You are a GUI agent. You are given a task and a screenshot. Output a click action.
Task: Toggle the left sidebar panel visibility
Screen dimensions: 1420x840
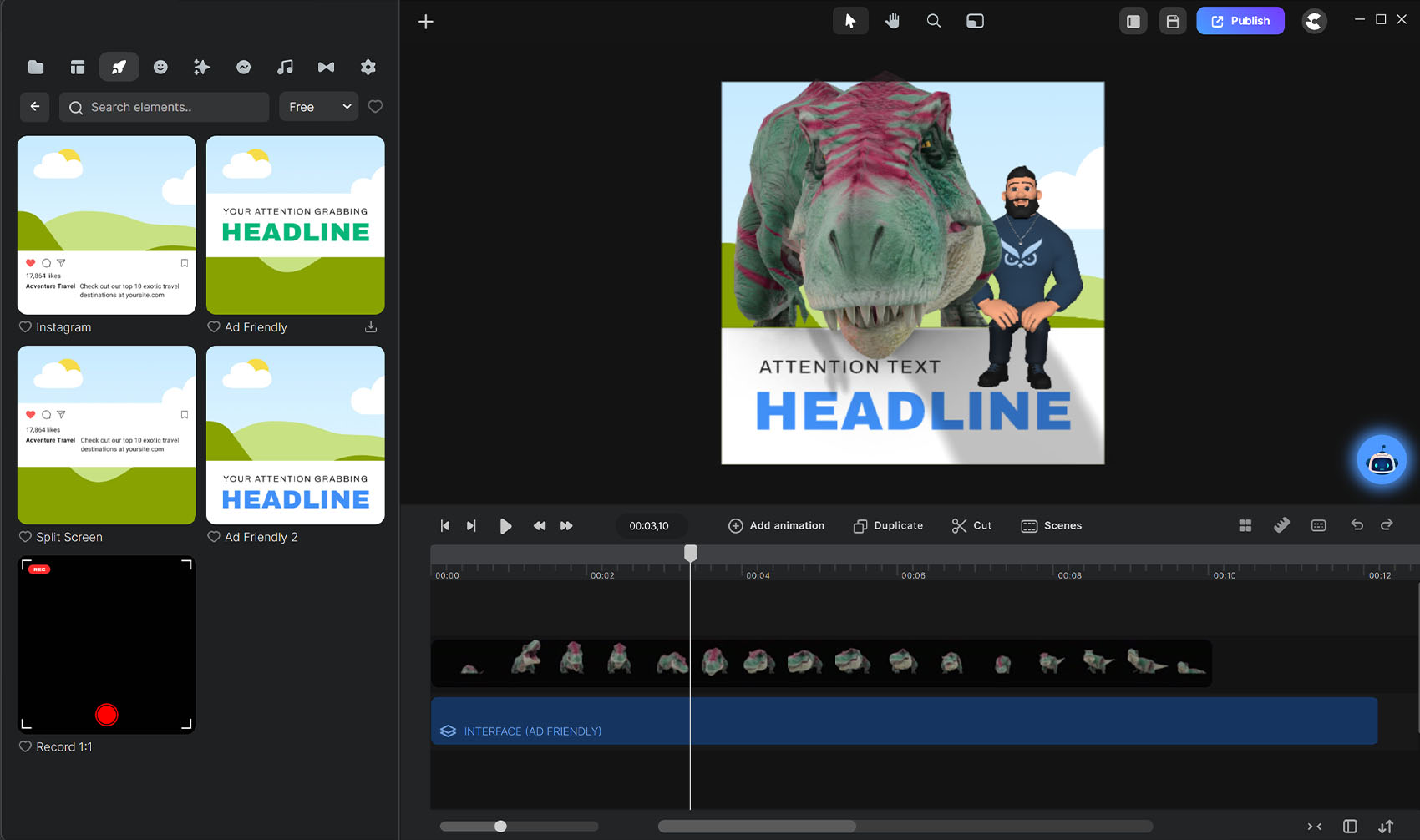point(1133,21)
